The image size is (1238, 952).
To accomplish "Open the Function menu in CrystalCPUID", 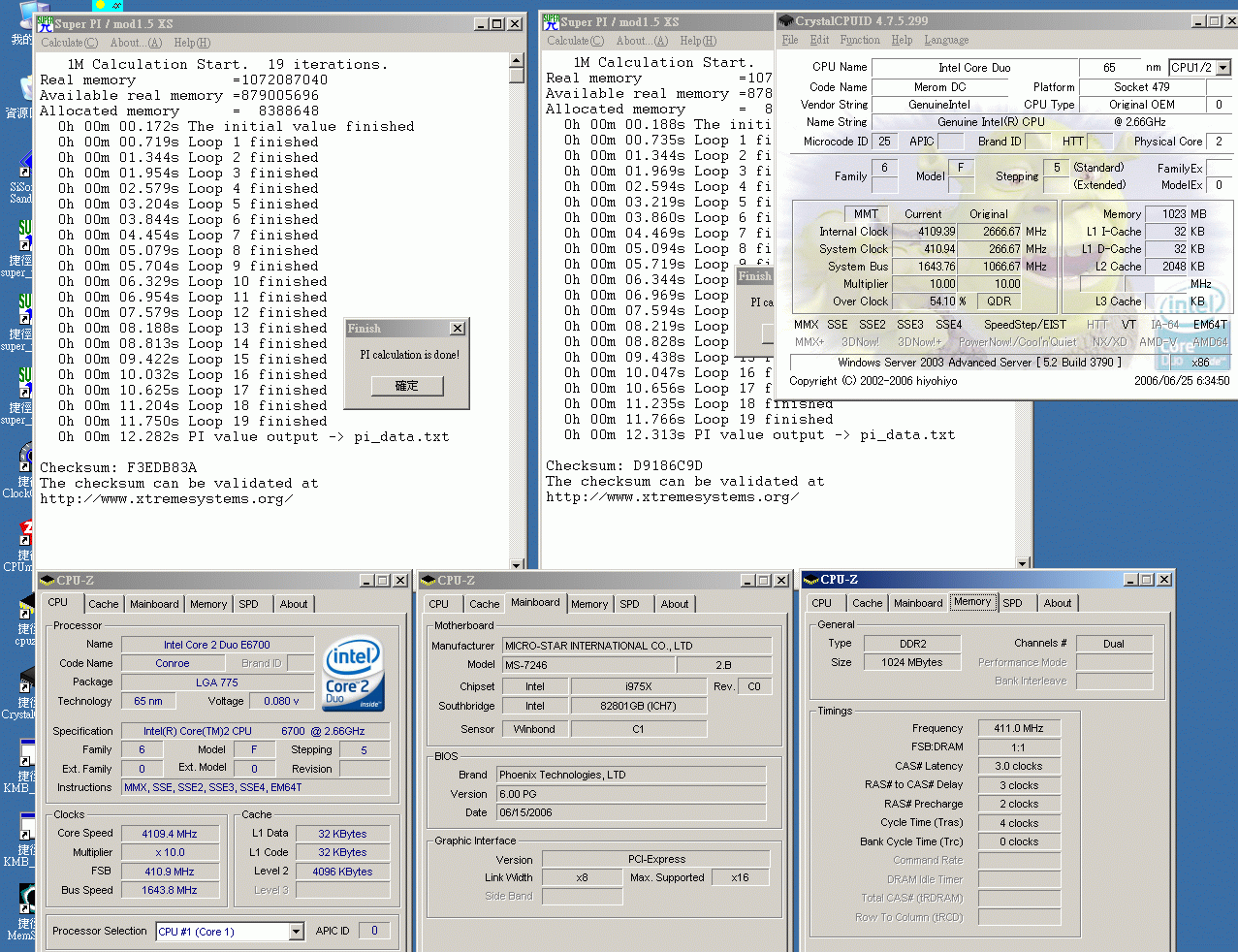I will (860, 40).
